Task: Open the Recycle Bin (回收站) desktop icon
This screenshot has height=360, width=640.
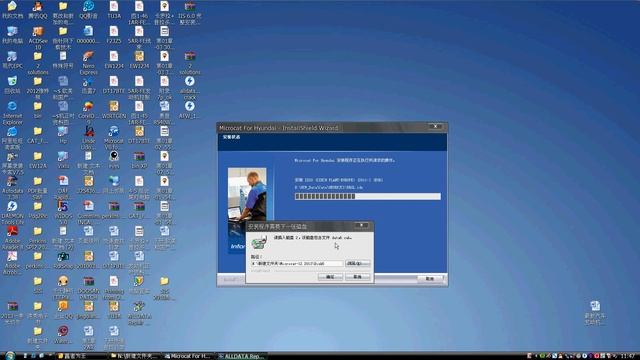Action: [x=12, y=85]
